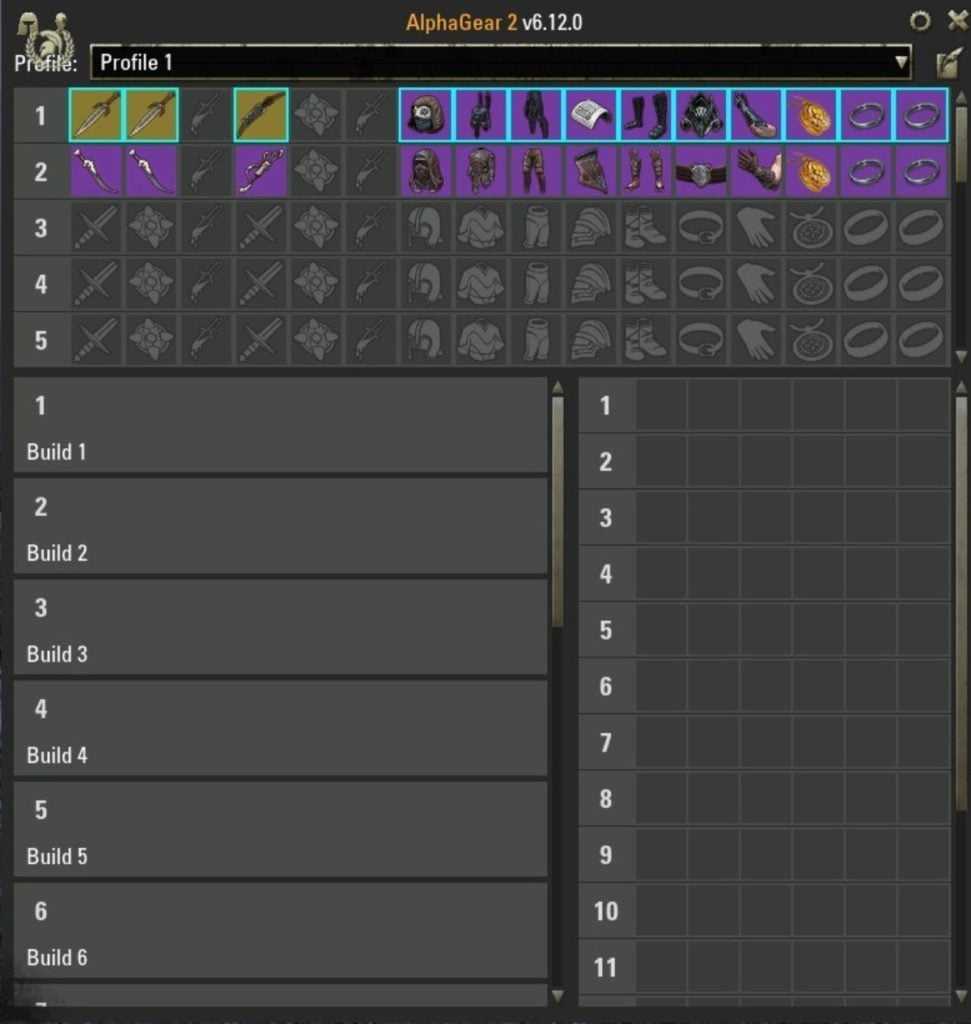Click the first slot of skill bar 3
This screenshot has width=971, height=1024.
(661, 518)
